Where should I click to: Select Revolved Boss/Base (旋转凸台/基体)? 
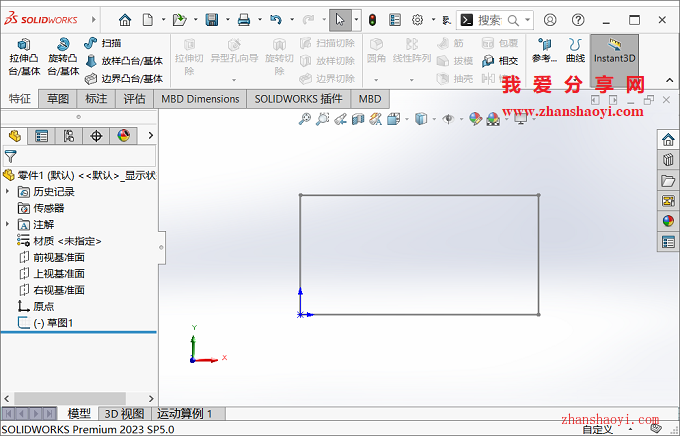63,57
